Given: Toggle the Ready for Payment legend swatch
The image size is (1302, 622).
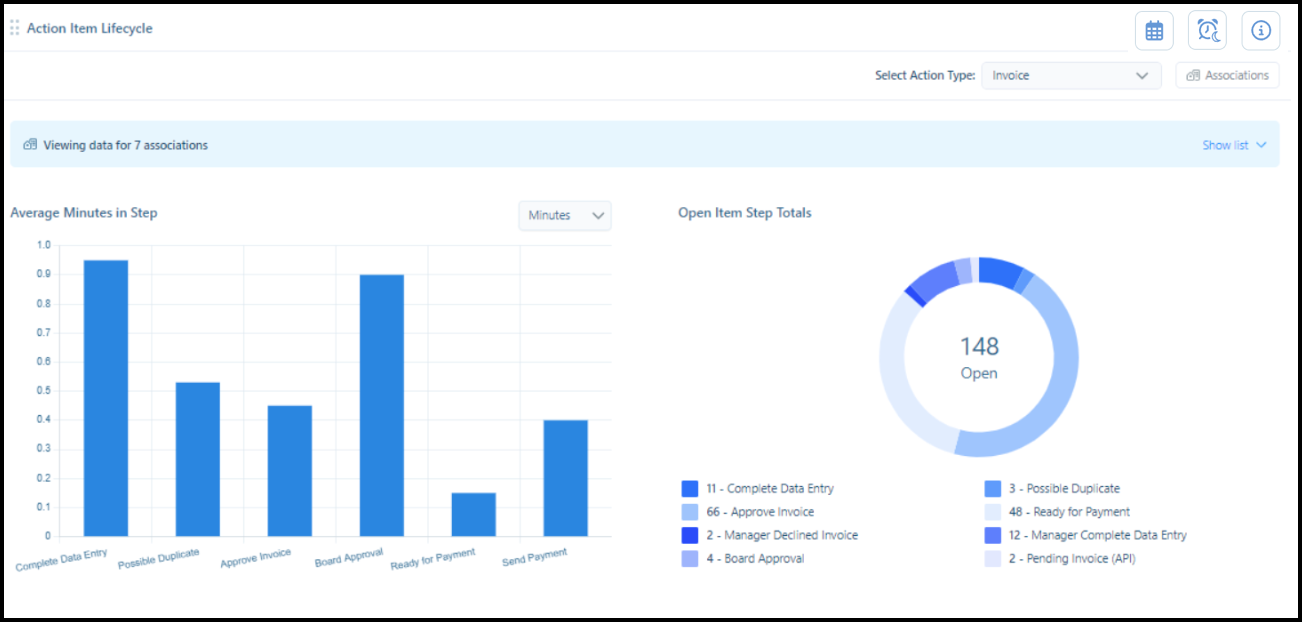Looking at the screenshot, I should [x=993, y=512].
